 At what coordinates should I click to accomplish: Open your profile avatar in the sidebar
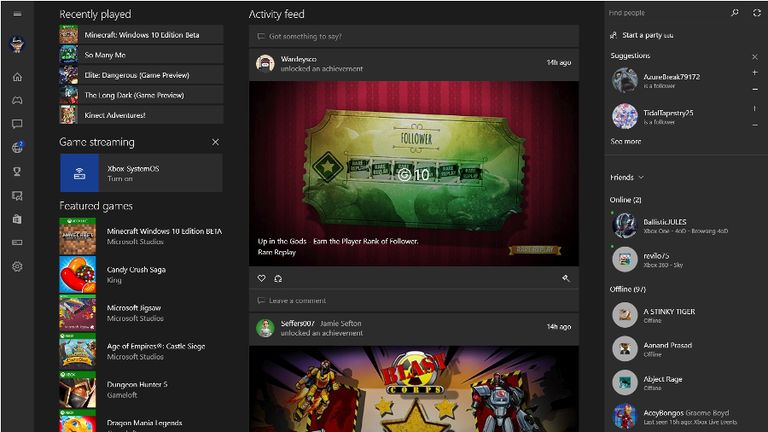(17, 44)
